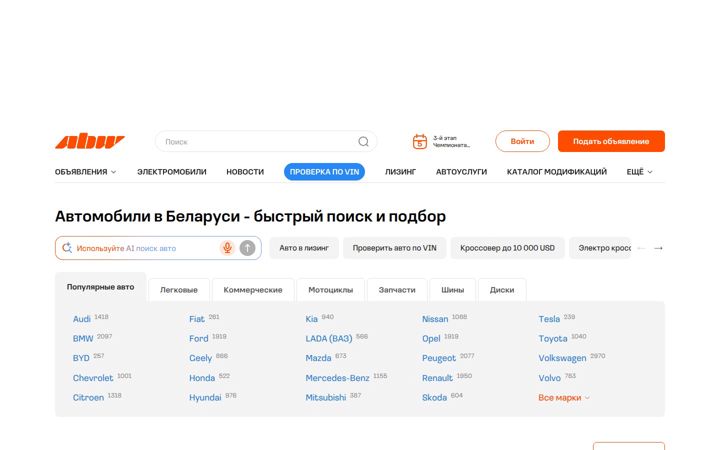Open Audi listings
Screen dimensions: 720x450
click(82, 319)
